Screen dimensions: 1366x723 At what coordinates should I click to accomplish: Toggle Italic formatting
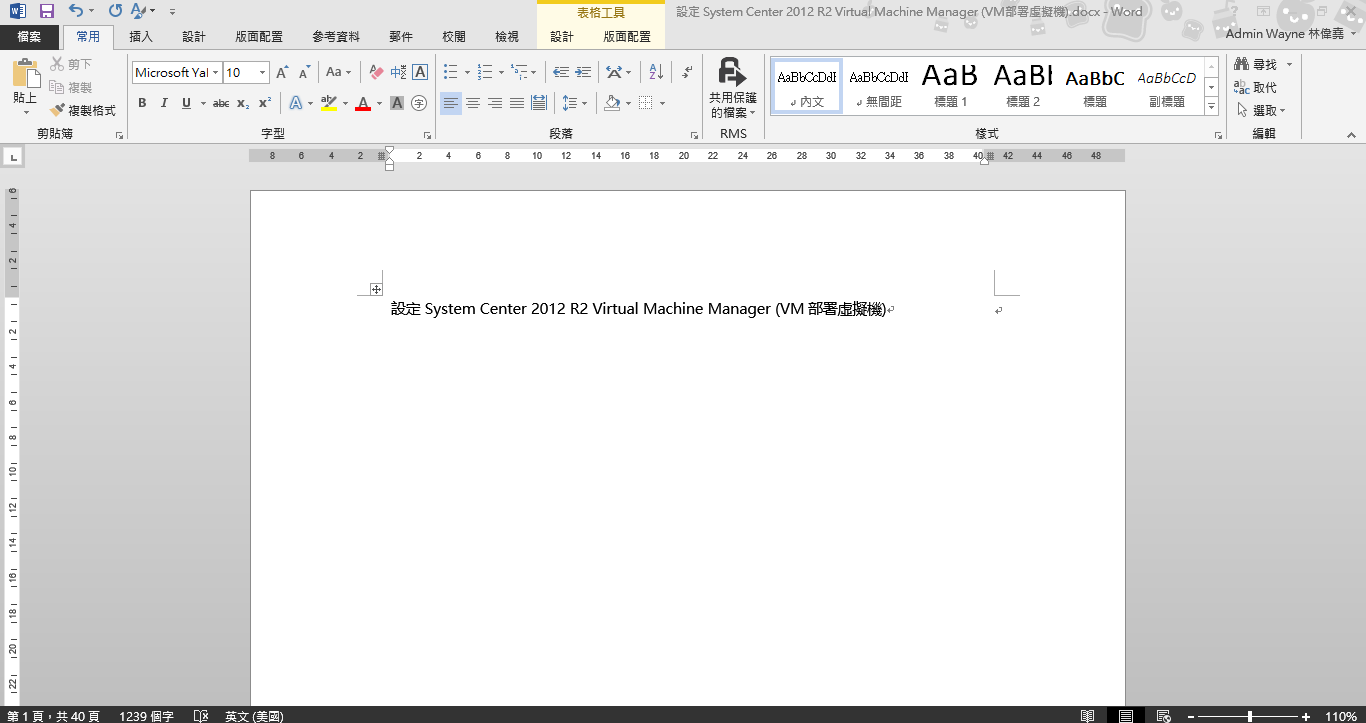(x=164, y=103)
